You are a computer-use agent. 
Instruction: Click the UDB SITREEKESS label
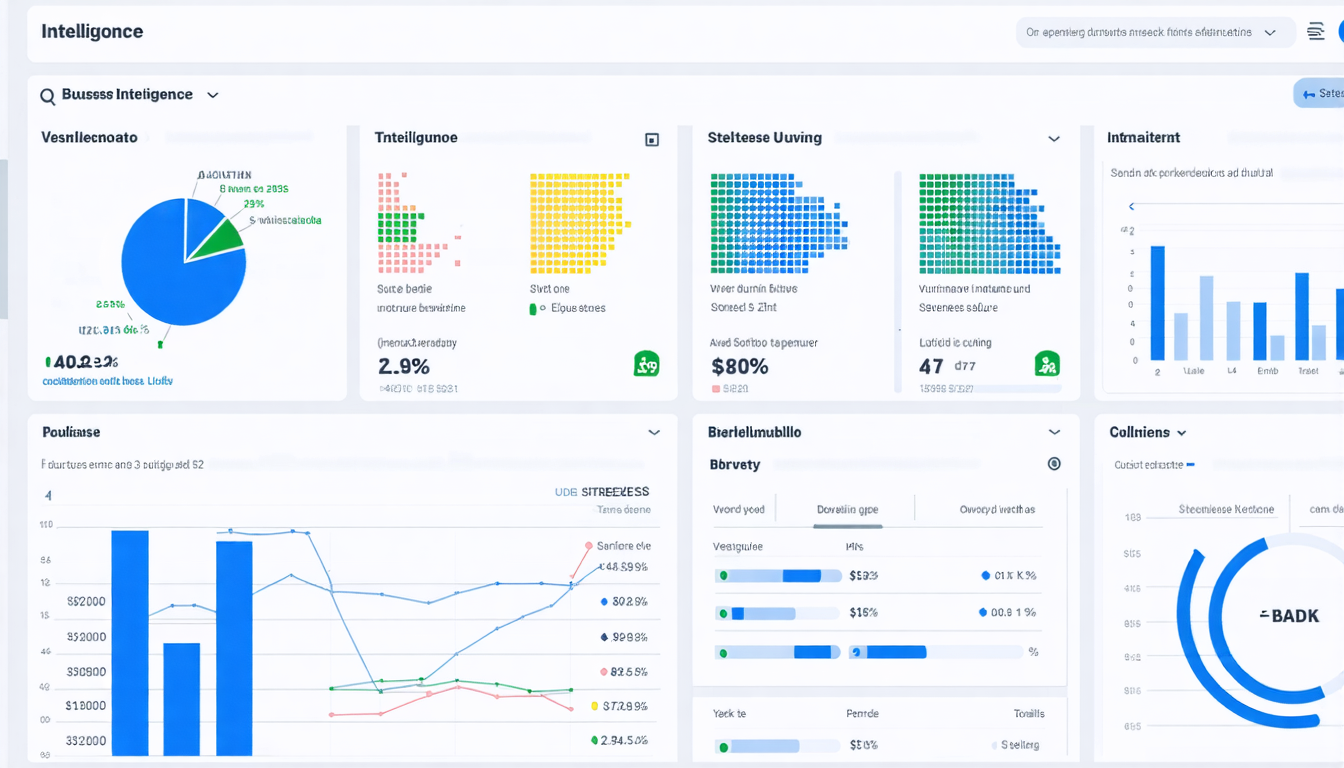pos(602,491)
